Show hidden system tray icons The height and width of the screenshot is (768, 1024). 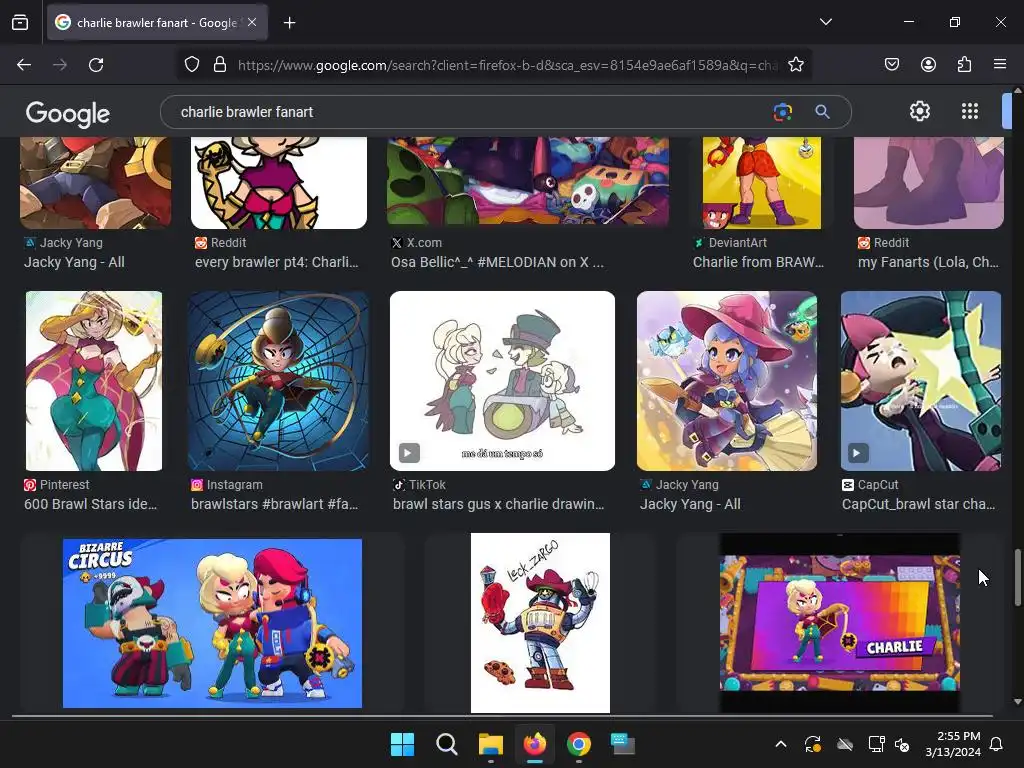pyautogui.click(x=780, y=744)
